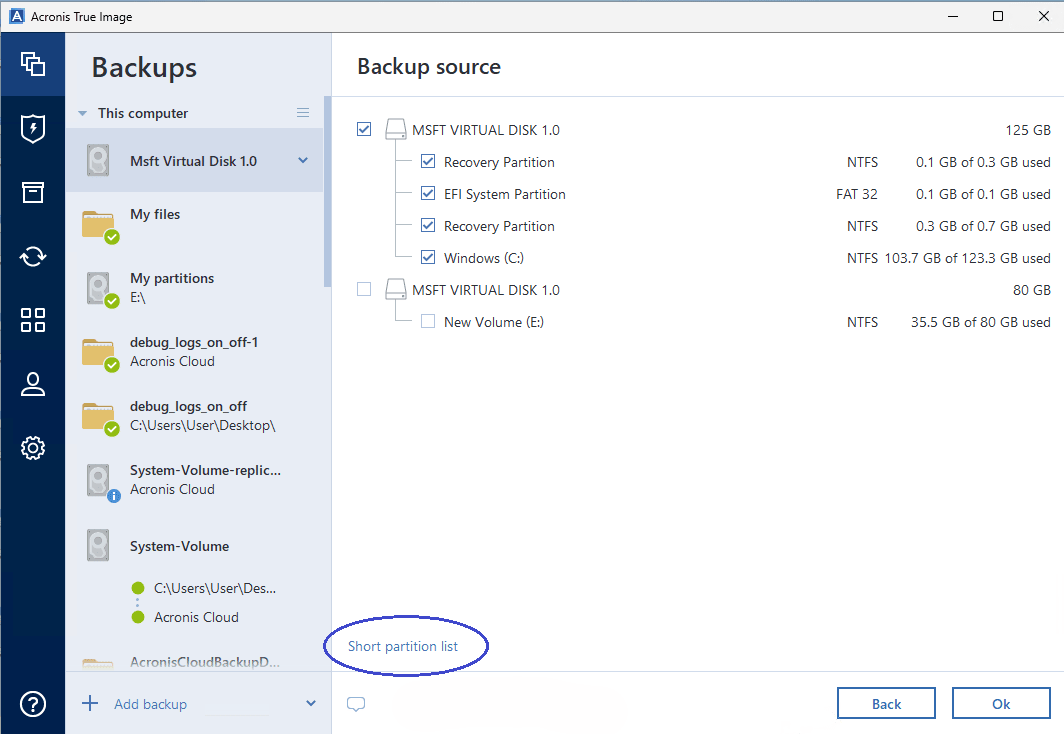
Task: Uncheck the Windows (C:) partition
Action: tap(428, 257)
